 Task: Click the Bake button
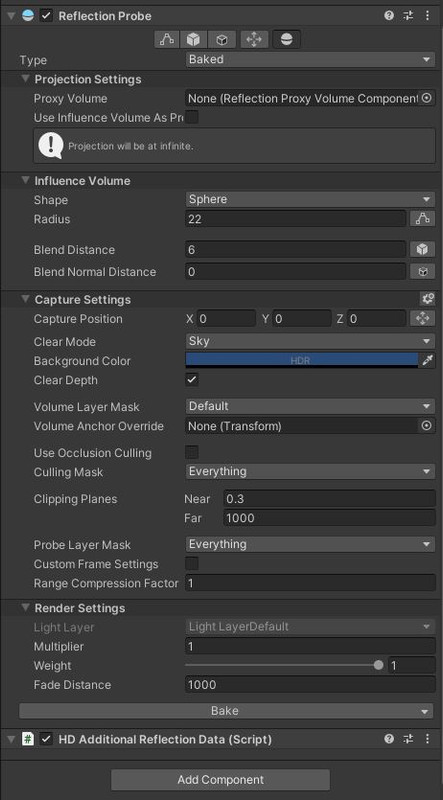pos(226,711)
